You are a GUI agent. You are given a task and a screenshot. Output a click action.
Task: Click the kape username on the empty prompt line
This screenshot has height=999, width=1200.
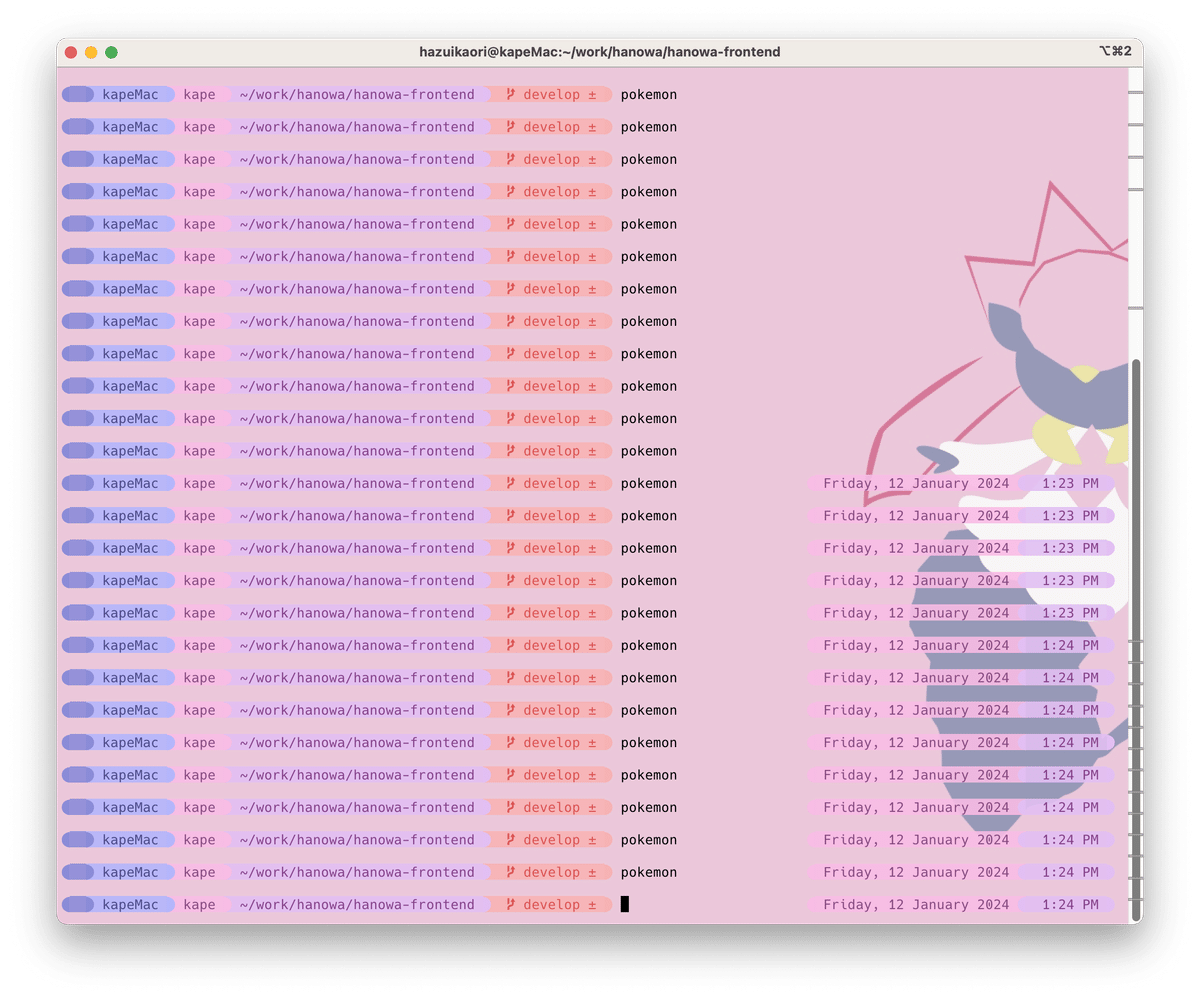(199, 905)
